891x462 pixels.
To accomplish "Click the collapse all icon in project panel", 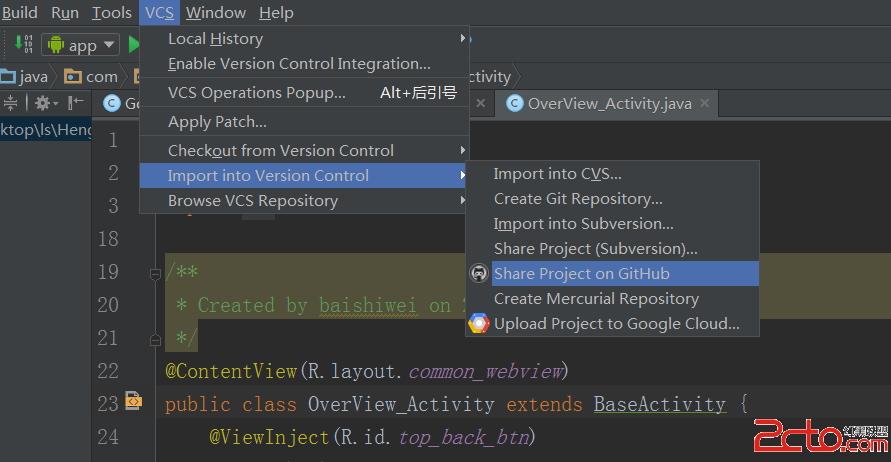I will tap(11, 103).
